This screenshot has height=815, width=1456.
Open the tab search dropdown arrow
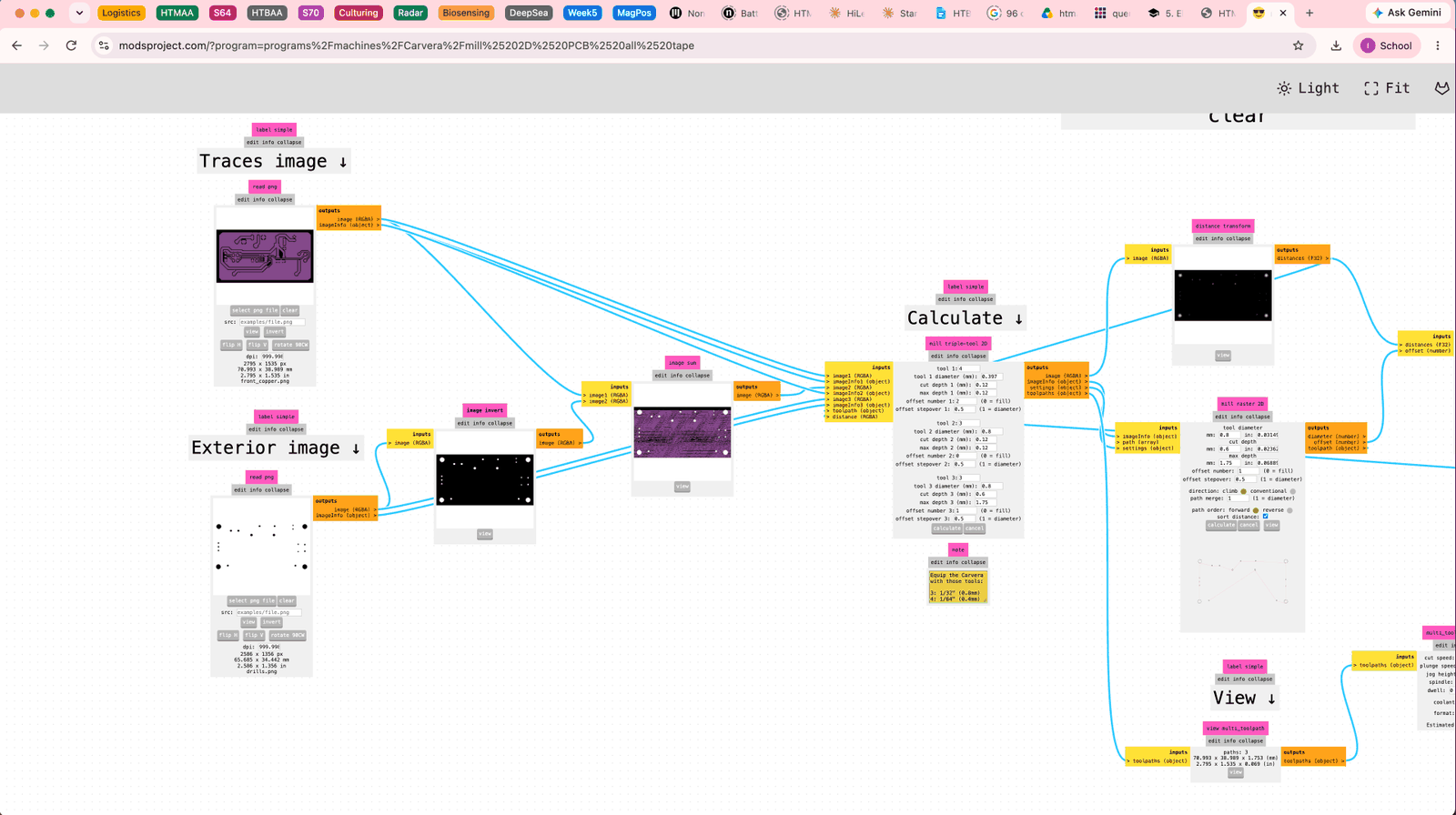pyautogui.click(x=79, y=13)
